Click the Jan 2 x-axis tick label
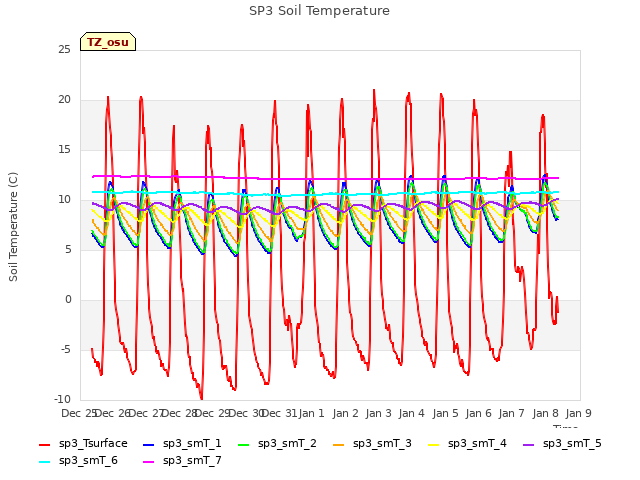This screenshot has height=480, width=640. [x=345, y=413]
